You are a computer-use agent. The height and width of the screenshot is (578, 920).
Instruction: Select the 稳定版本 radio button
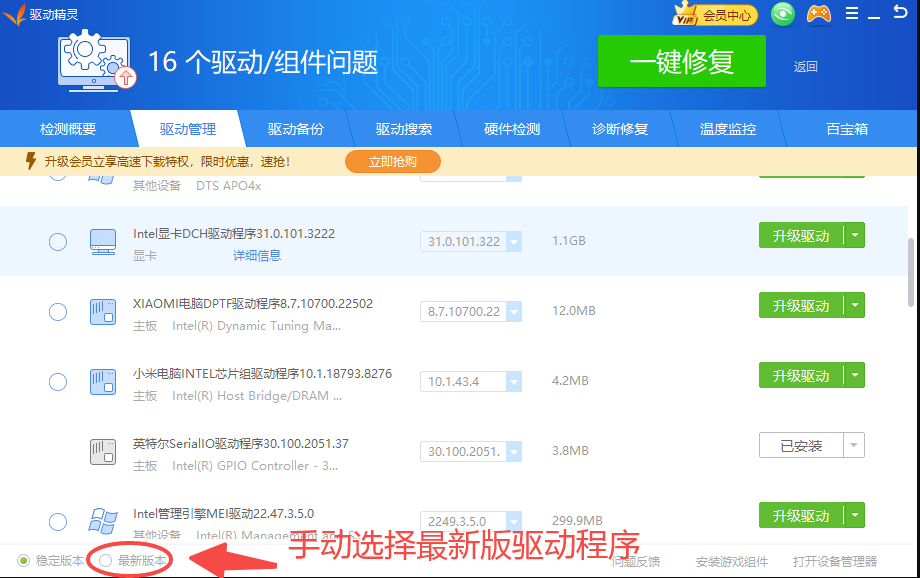24,561
